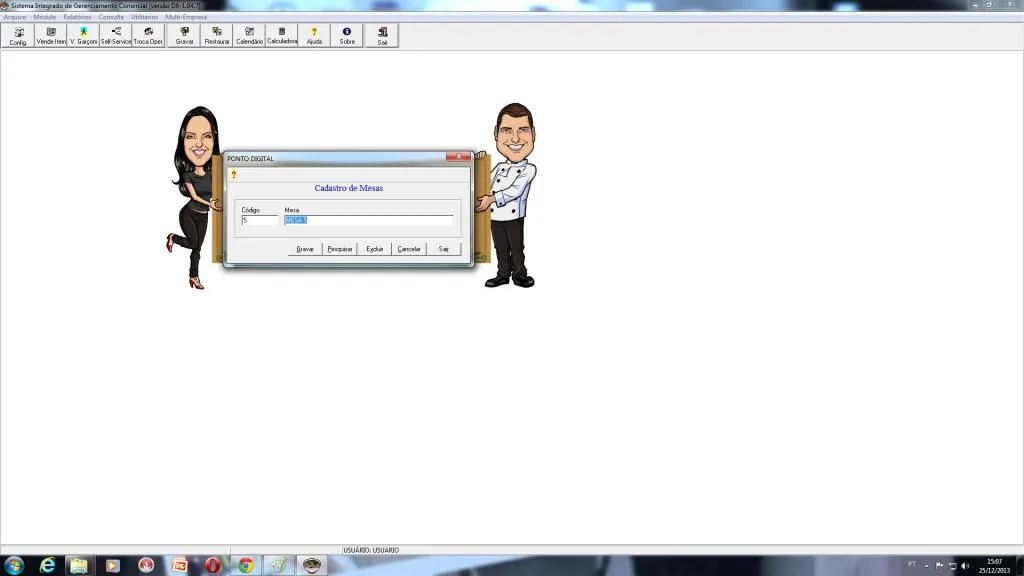Open Windows Explorer from the taskbar
This screenshot has height=576, width=1024.
79,566
